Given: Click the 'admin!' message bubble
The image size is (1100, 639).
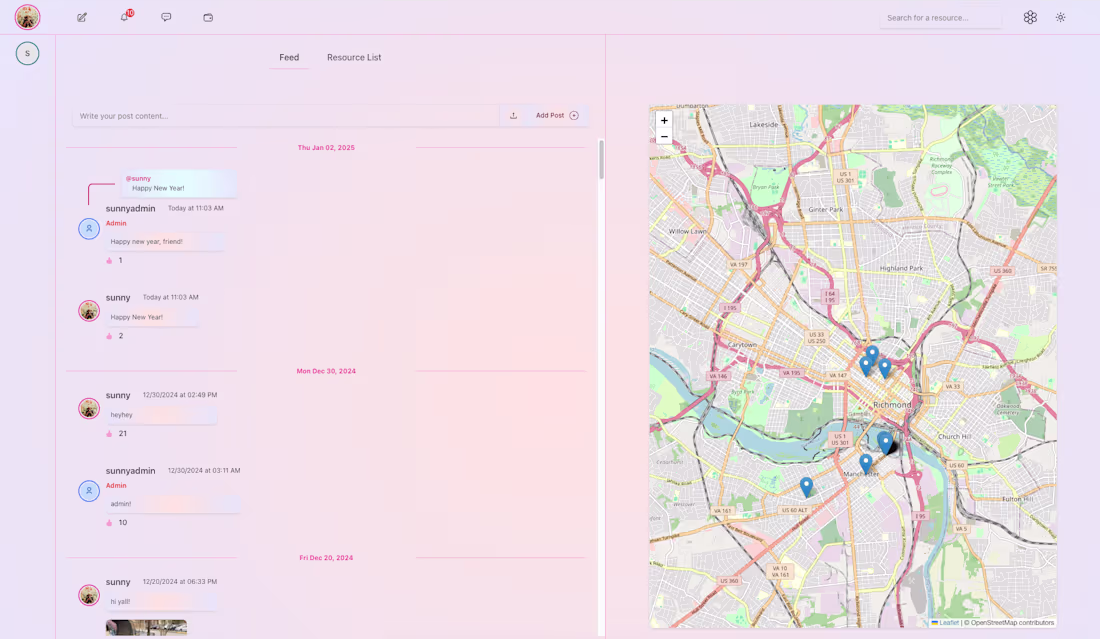Looking at the screenshot, I should click(x=173, y=504).
